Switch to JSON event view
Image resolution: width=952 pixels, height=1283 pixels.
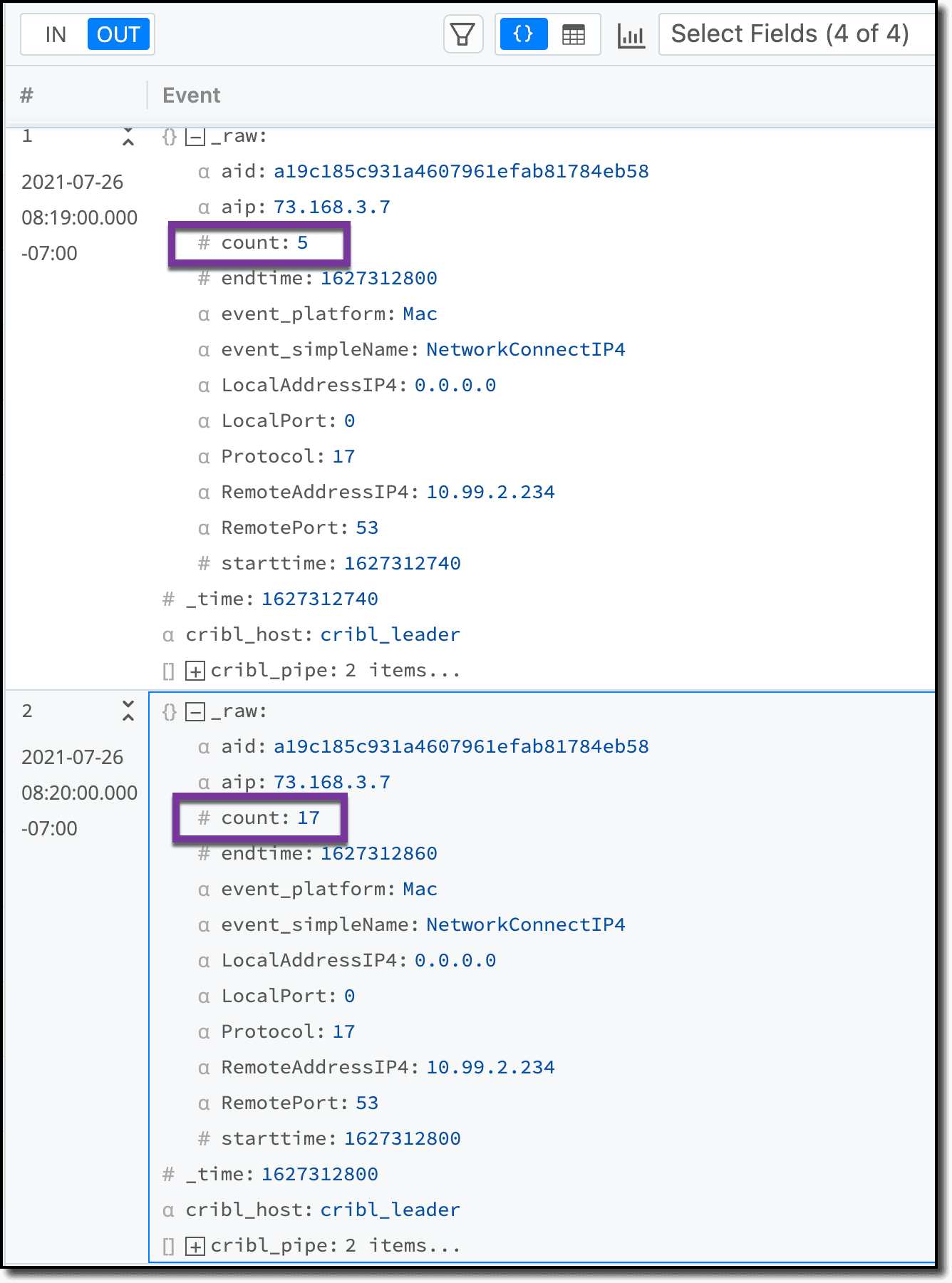coord(524,34)
